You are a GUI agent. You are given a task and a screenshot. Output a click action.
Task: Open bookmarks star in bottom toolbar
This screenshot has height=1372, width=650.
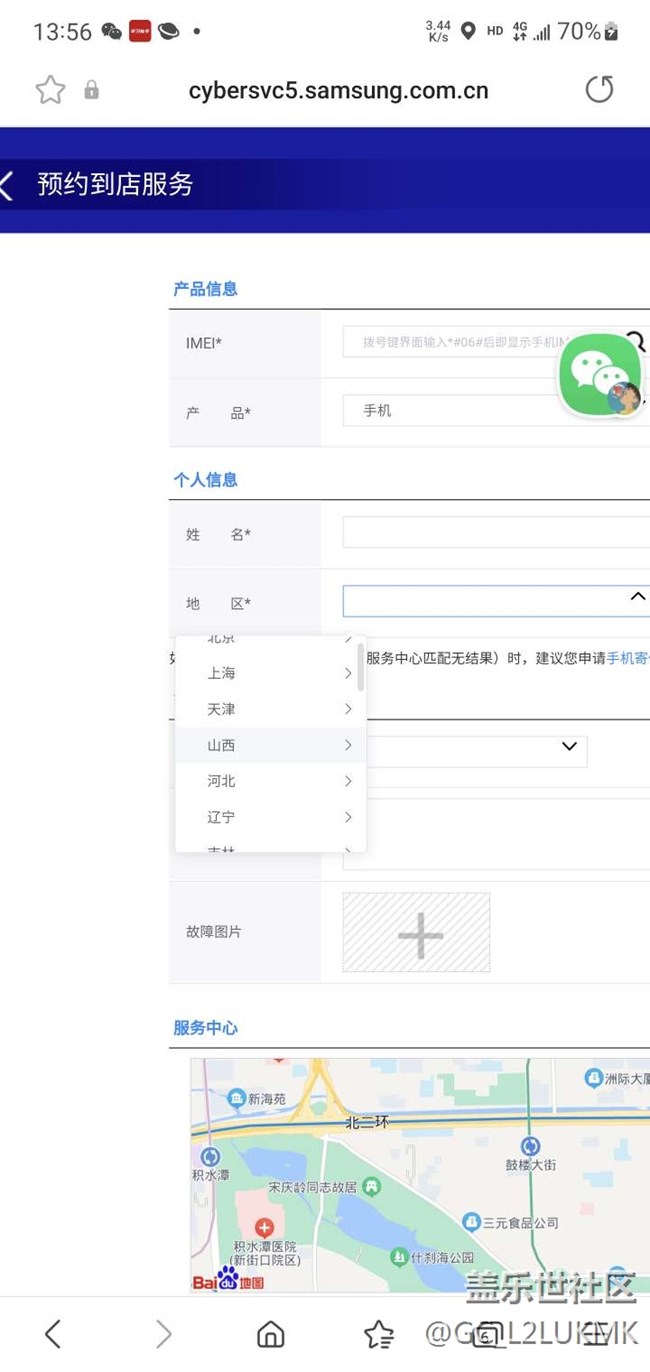(379, 1333)
